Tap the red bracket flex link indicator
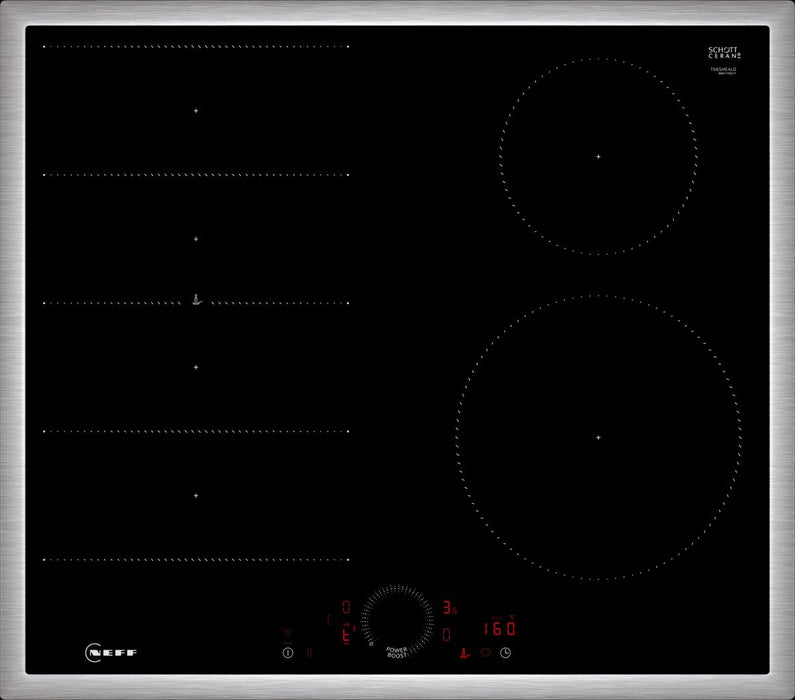The image size is (795, 700). (x=329, y=619)
